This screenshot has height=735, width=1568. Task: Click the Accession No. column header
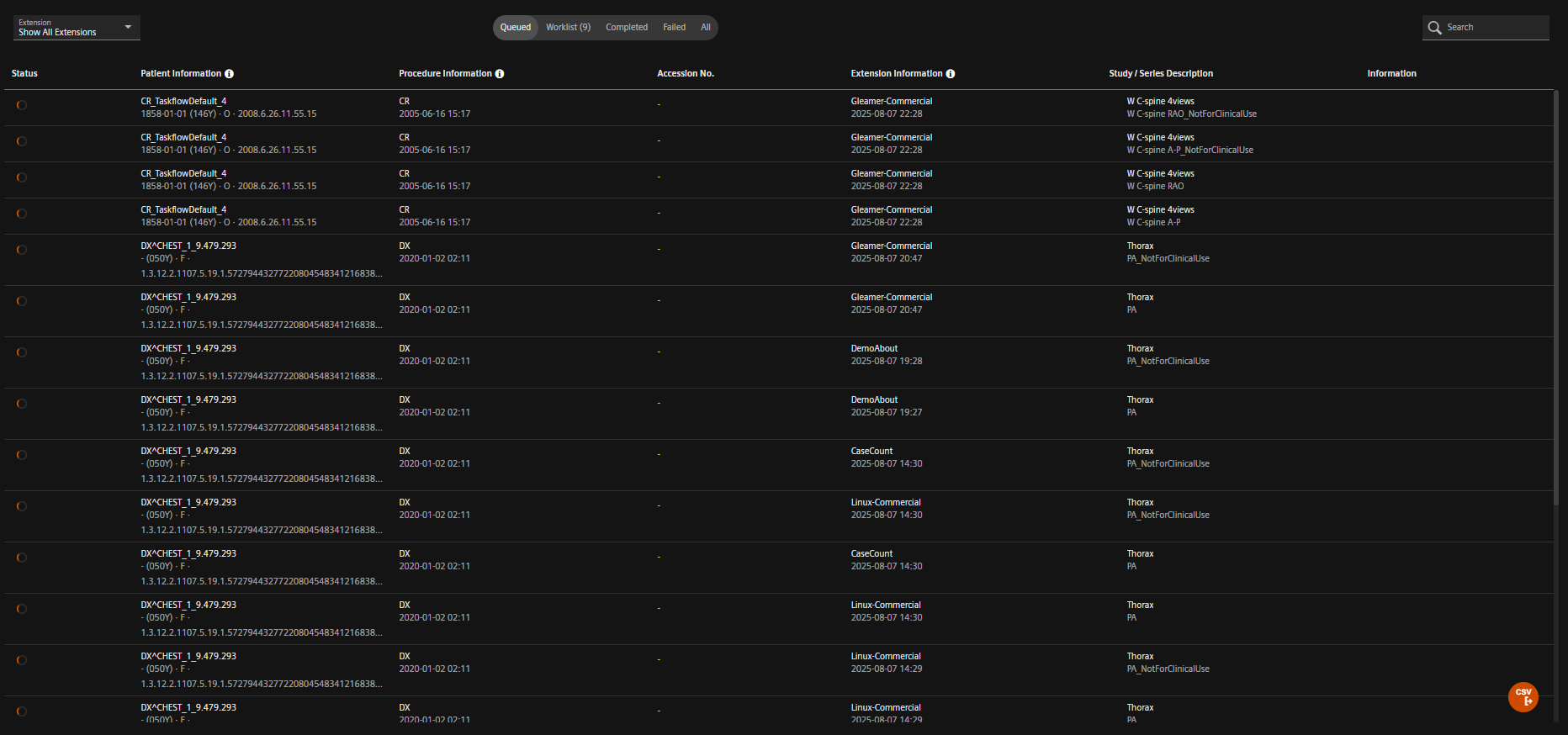[685, 74]
